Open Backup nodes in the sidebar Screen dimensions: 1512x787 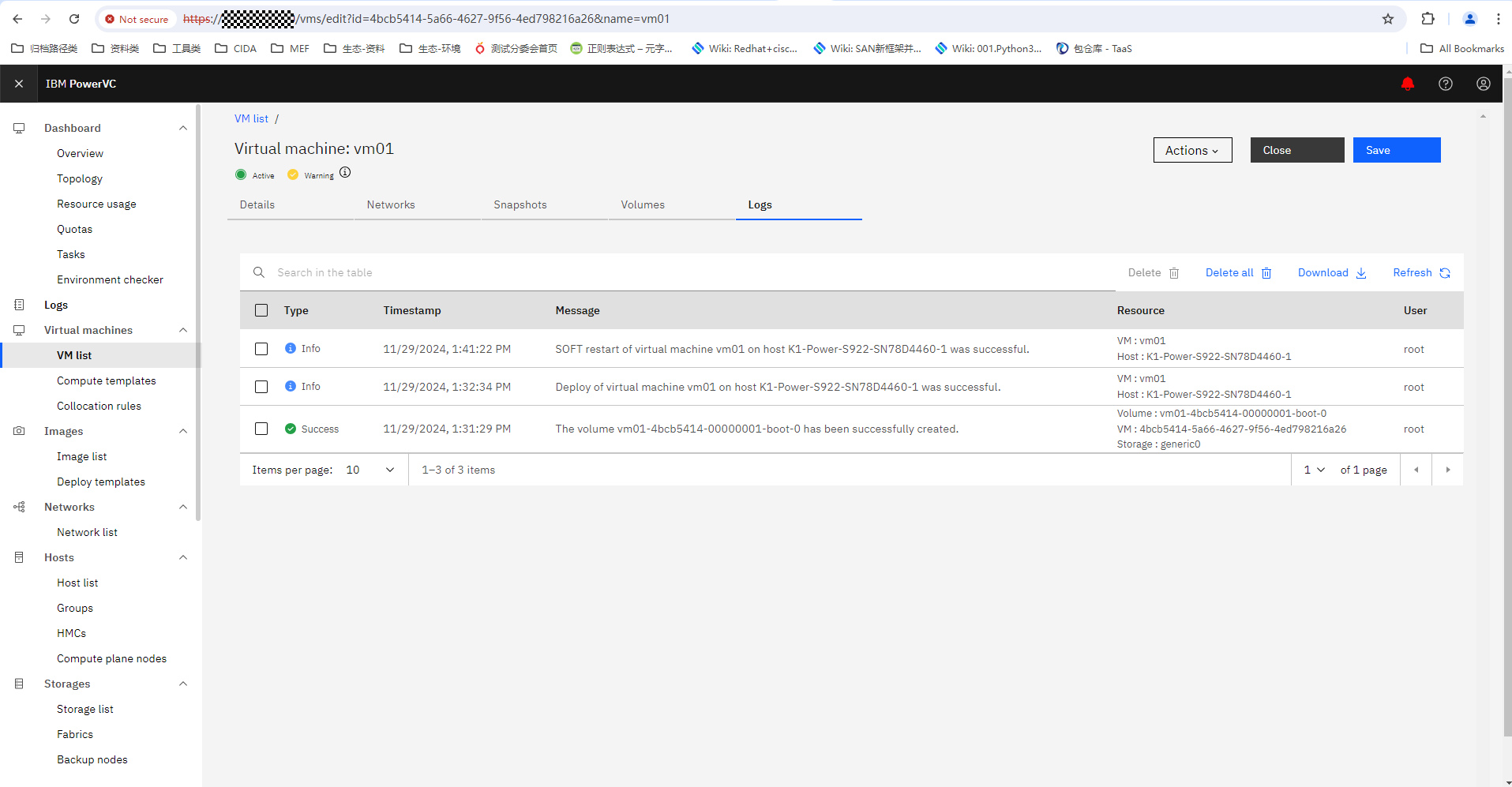click(x=92, y=759)
